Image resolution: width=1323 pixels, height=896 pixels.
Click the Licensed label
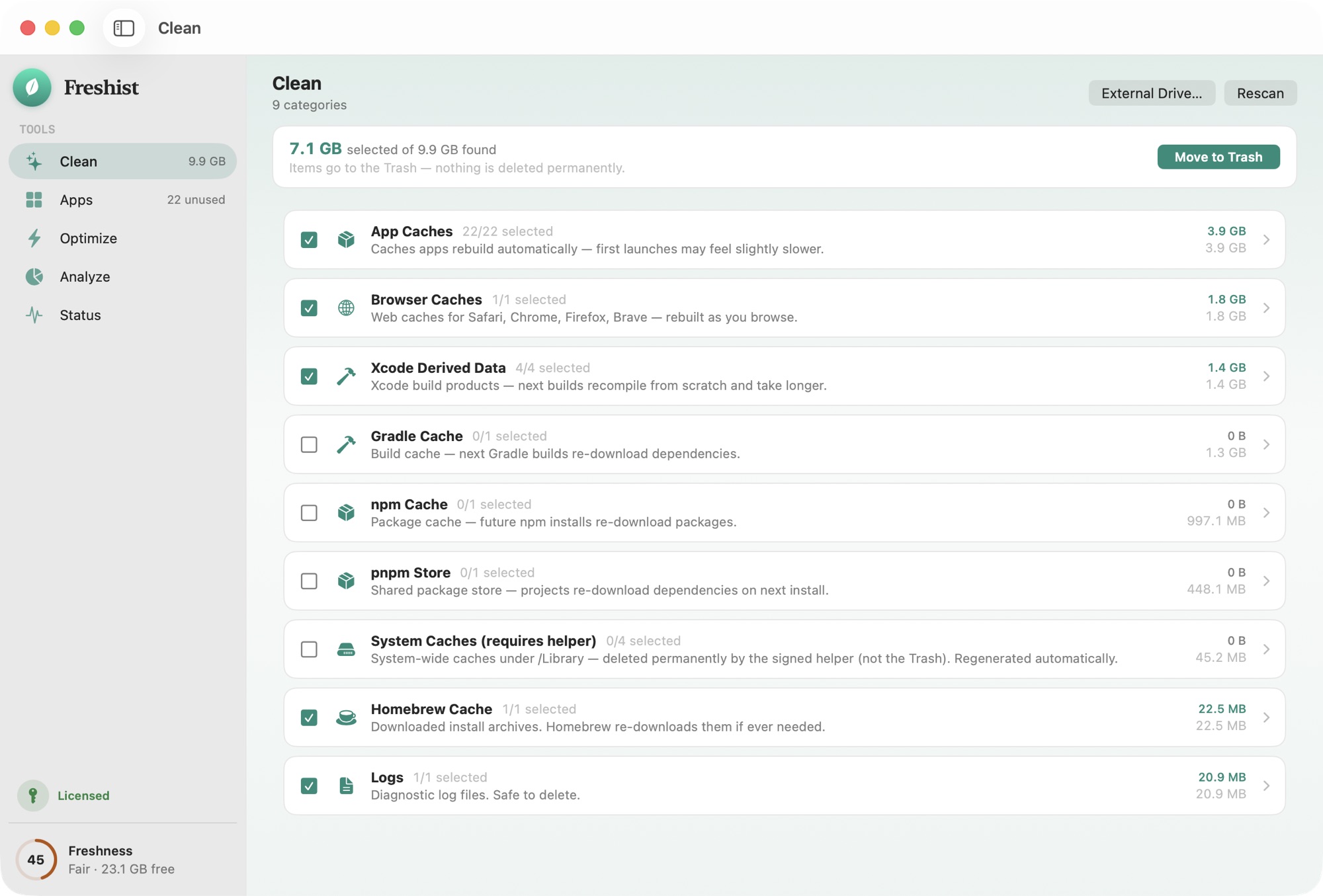click(x=83, y=795)
